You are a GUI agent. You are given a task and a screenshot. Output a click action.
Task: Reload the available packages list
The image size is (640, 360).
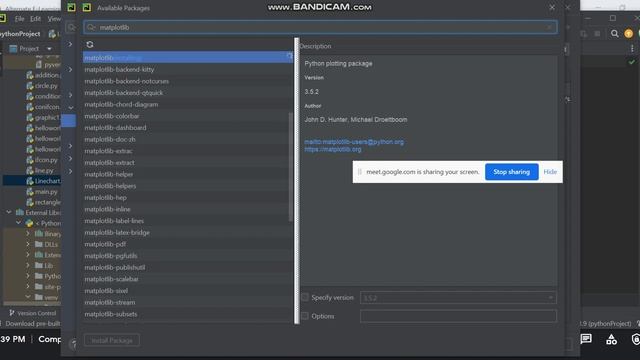pos(90,44)
